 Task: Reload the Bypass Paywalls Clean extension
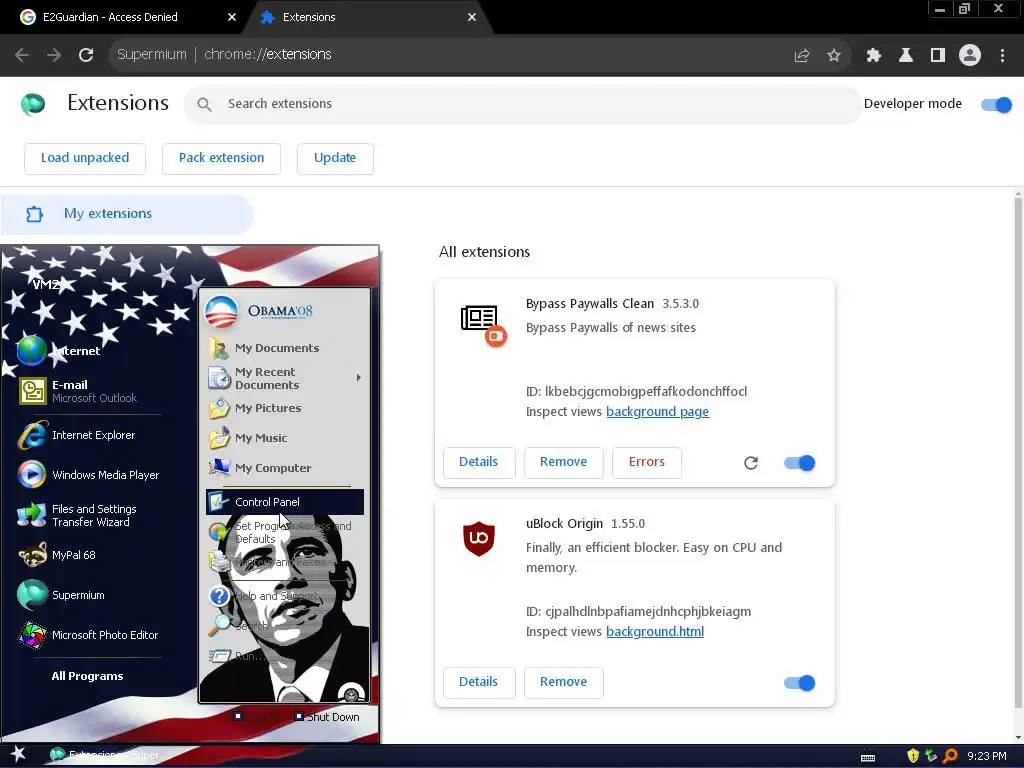(751, 463)
